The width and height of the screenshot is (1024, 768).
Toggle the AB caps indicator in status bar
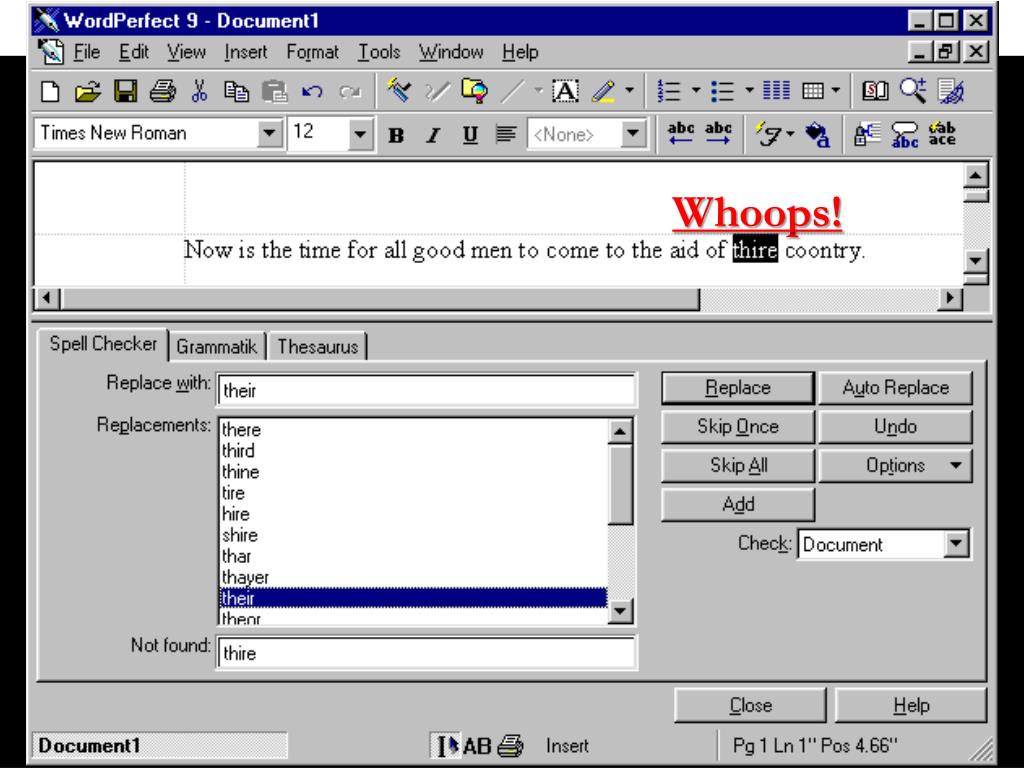[477, 745]
